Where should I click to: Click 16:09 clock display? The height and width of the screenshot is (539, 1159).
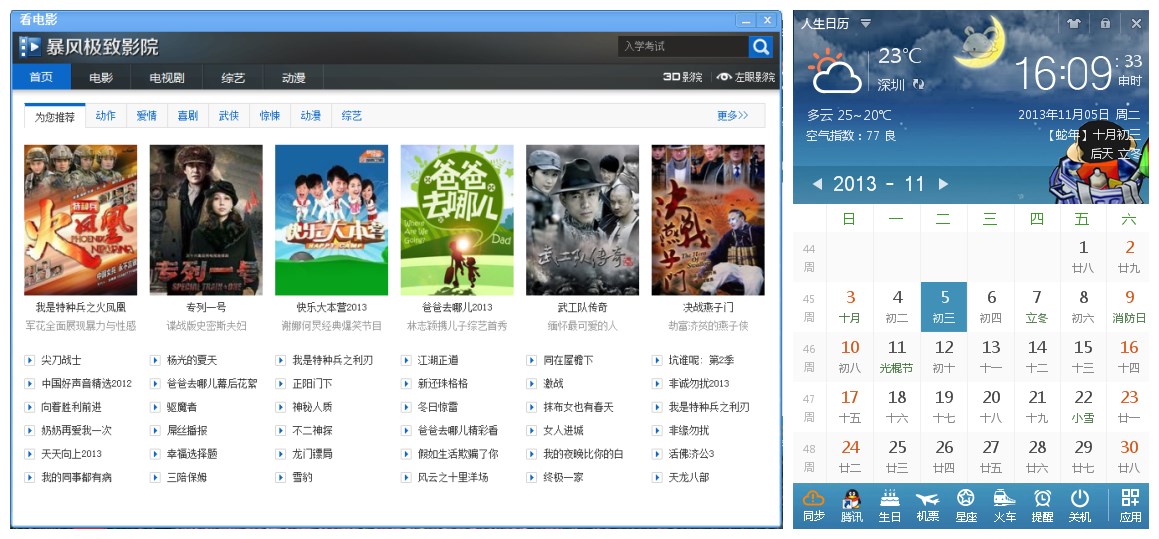pos(1064,72)
